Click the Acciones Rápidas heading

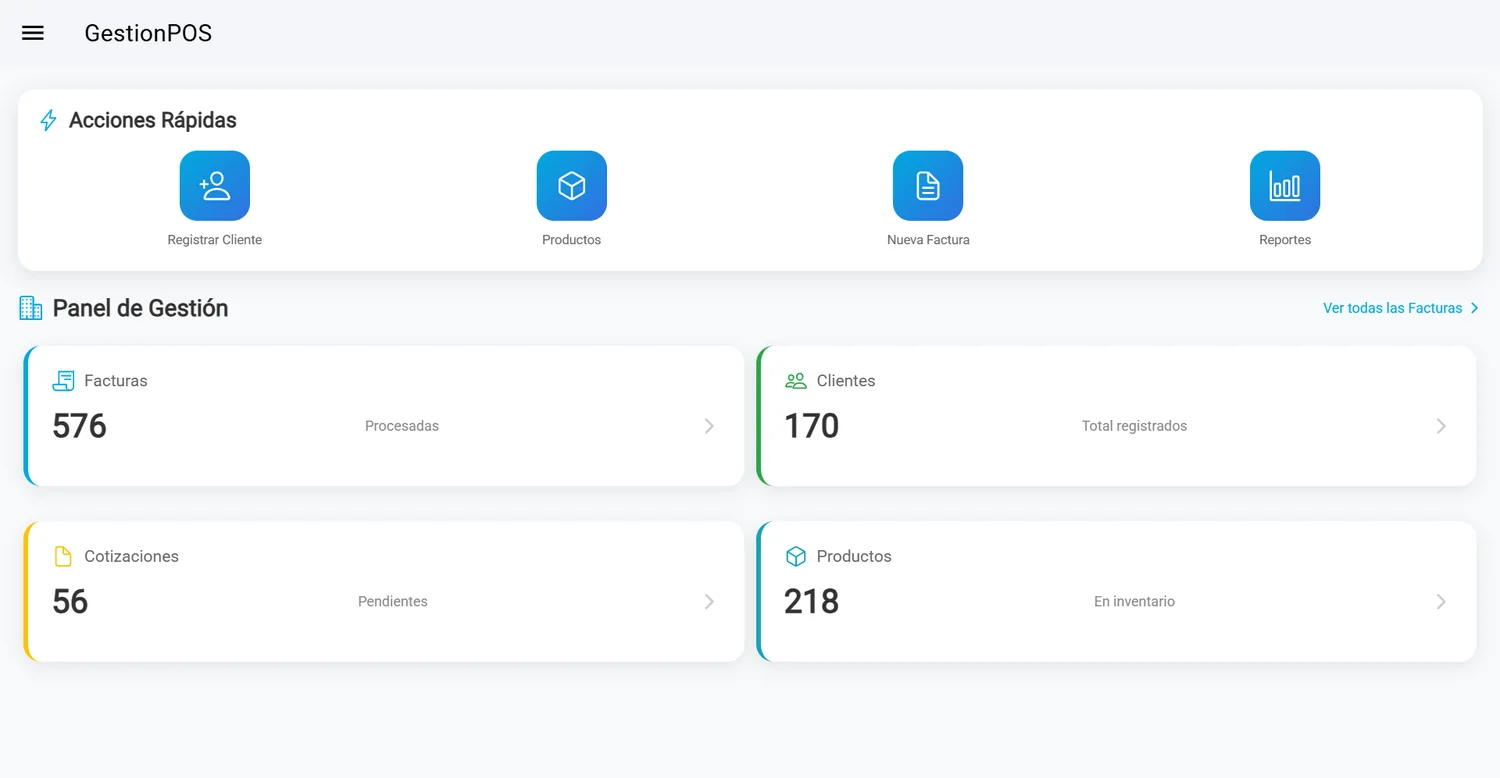click(x=153, y=120)
